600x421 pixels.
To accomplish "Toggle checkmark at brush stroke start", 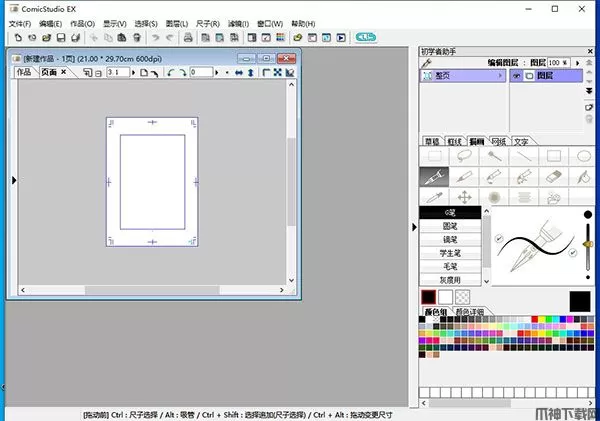I will [x=497, y=239].
